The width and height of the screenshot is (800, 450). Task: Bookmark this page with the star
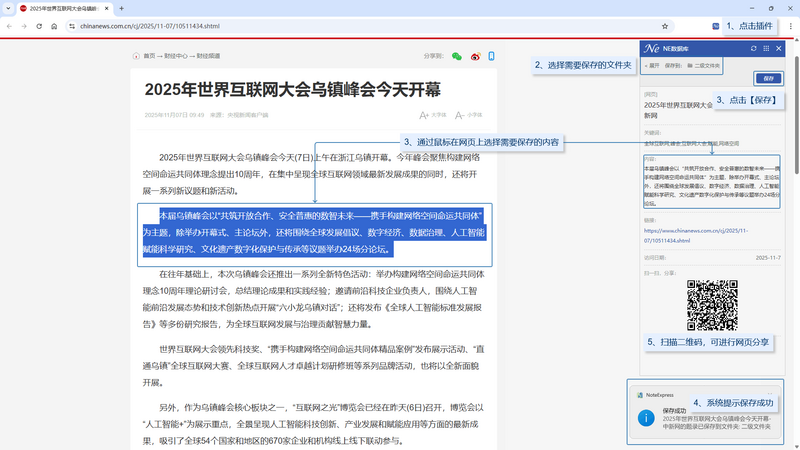pyautogui.click(x=665, y=26)
